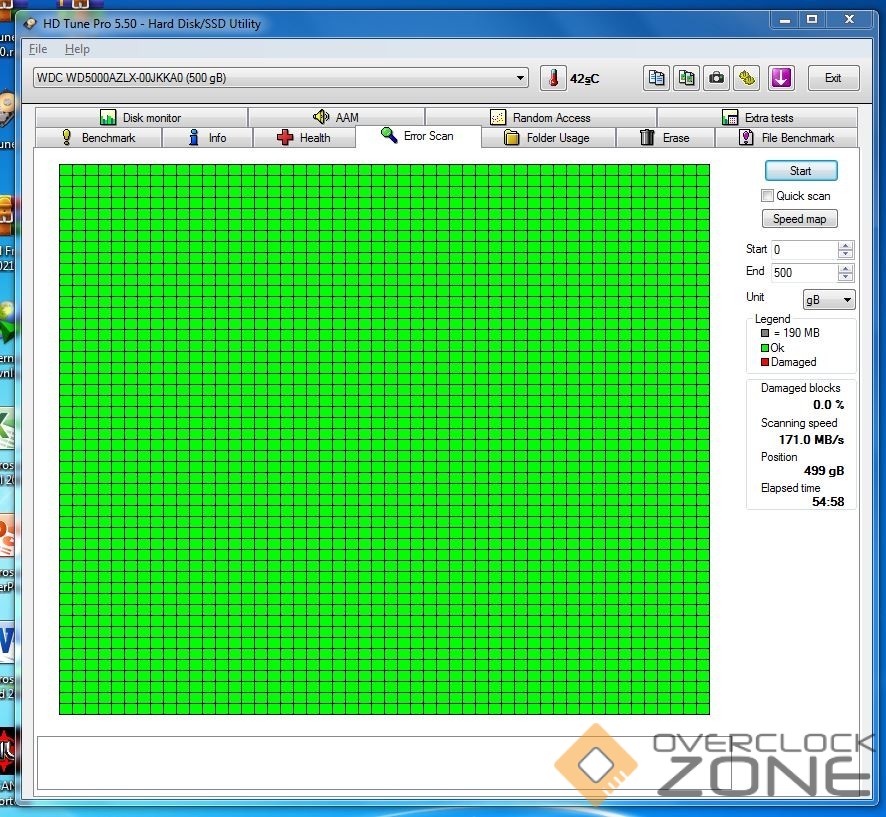Maximize the HD Tune Pro window

812,20
